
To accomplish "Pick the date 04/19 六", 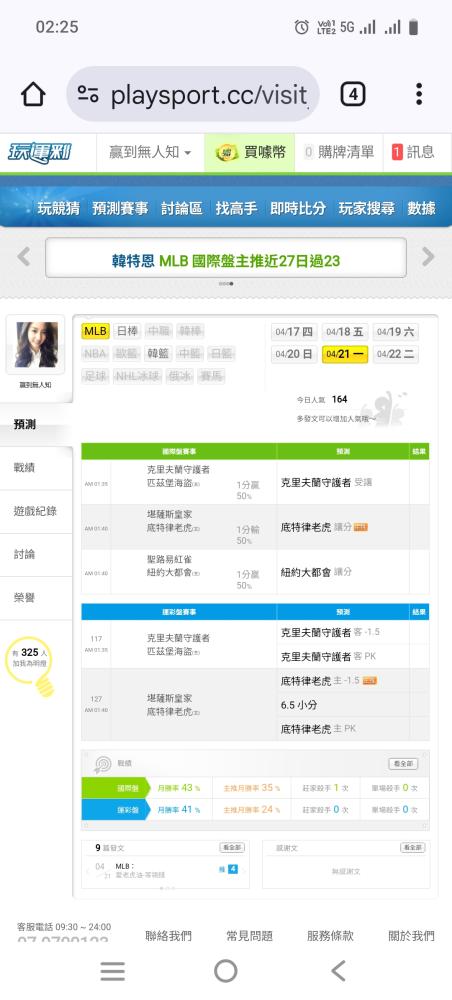I will click(x=396, y=332).
